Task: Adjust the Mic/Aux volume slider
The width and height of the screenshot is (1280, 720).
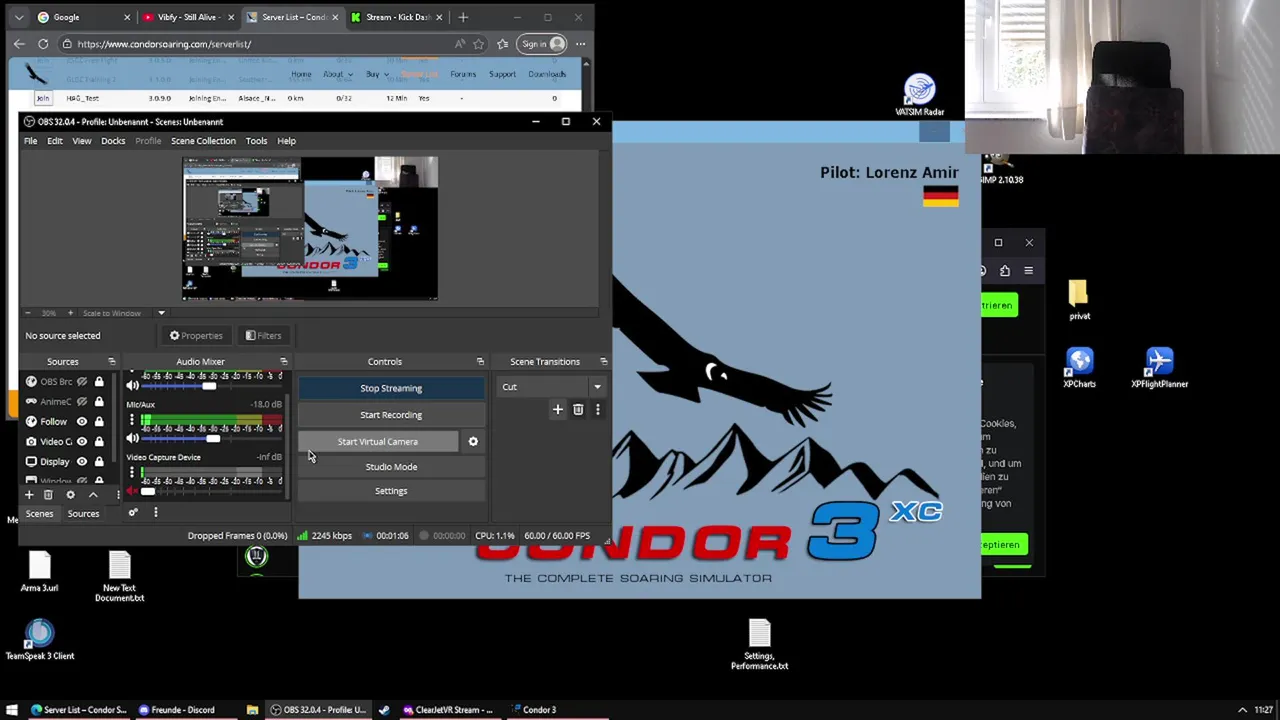Action: [213, 439]
